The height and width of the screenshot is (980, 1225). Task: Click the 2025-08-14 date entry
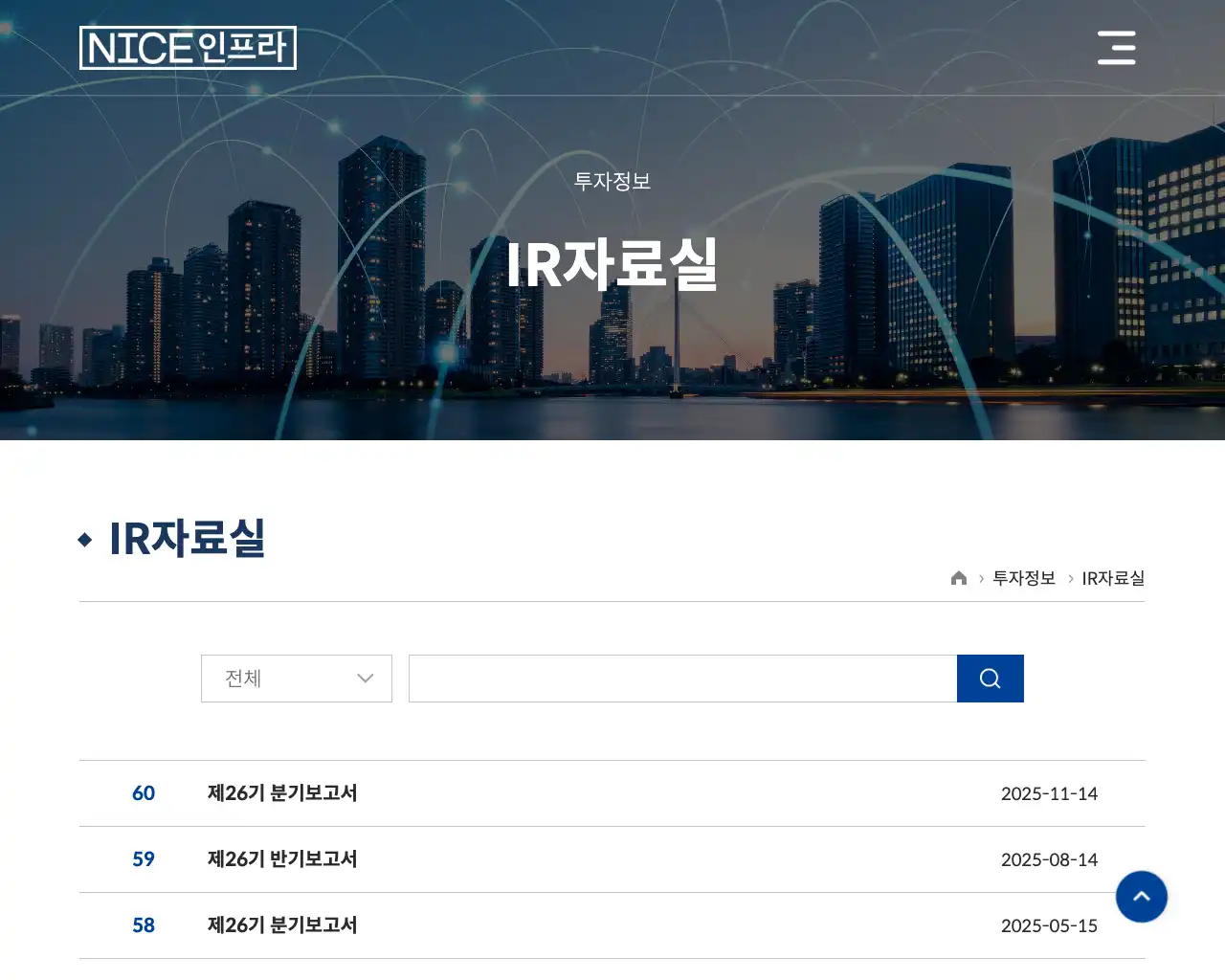[1049, 859]
